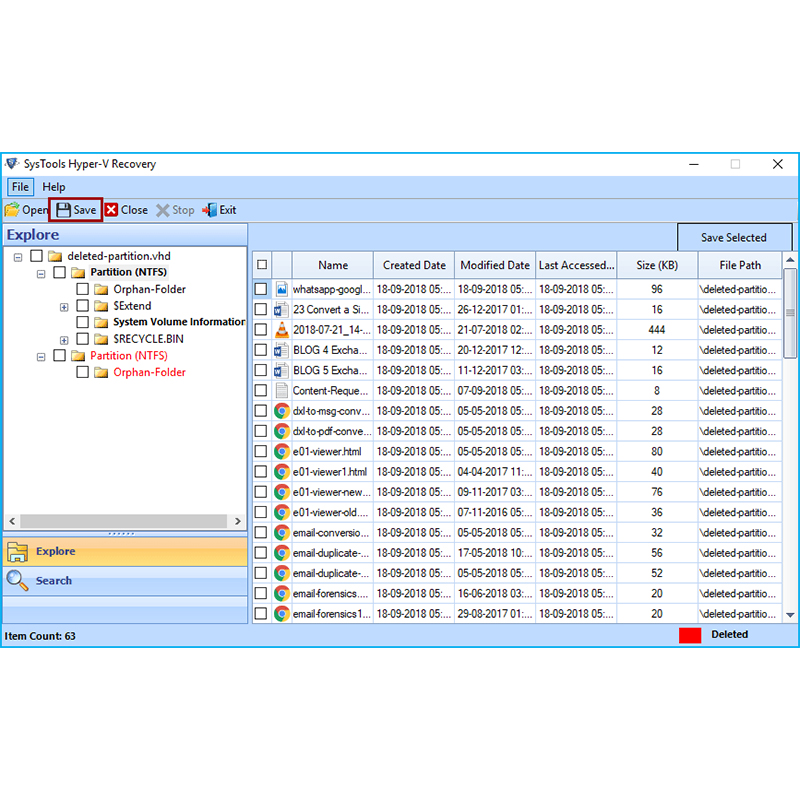Collapse the black Partition (NTFS) node
The height and width of the screenshot is (800, 800).
41,274
